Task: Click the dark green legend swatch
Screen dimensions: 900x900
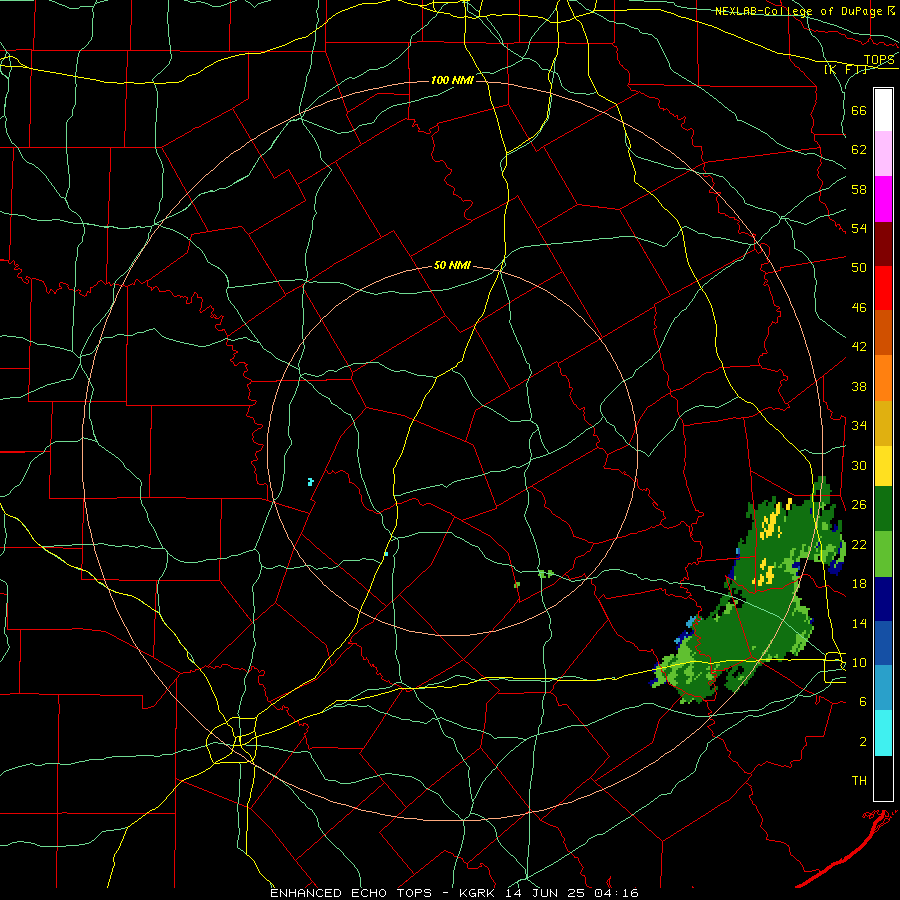Action: [x=883, y=509]
